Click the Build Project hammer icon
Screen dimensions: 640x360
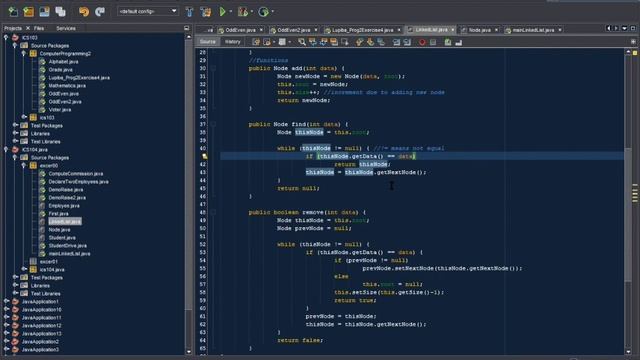[189, 11]
